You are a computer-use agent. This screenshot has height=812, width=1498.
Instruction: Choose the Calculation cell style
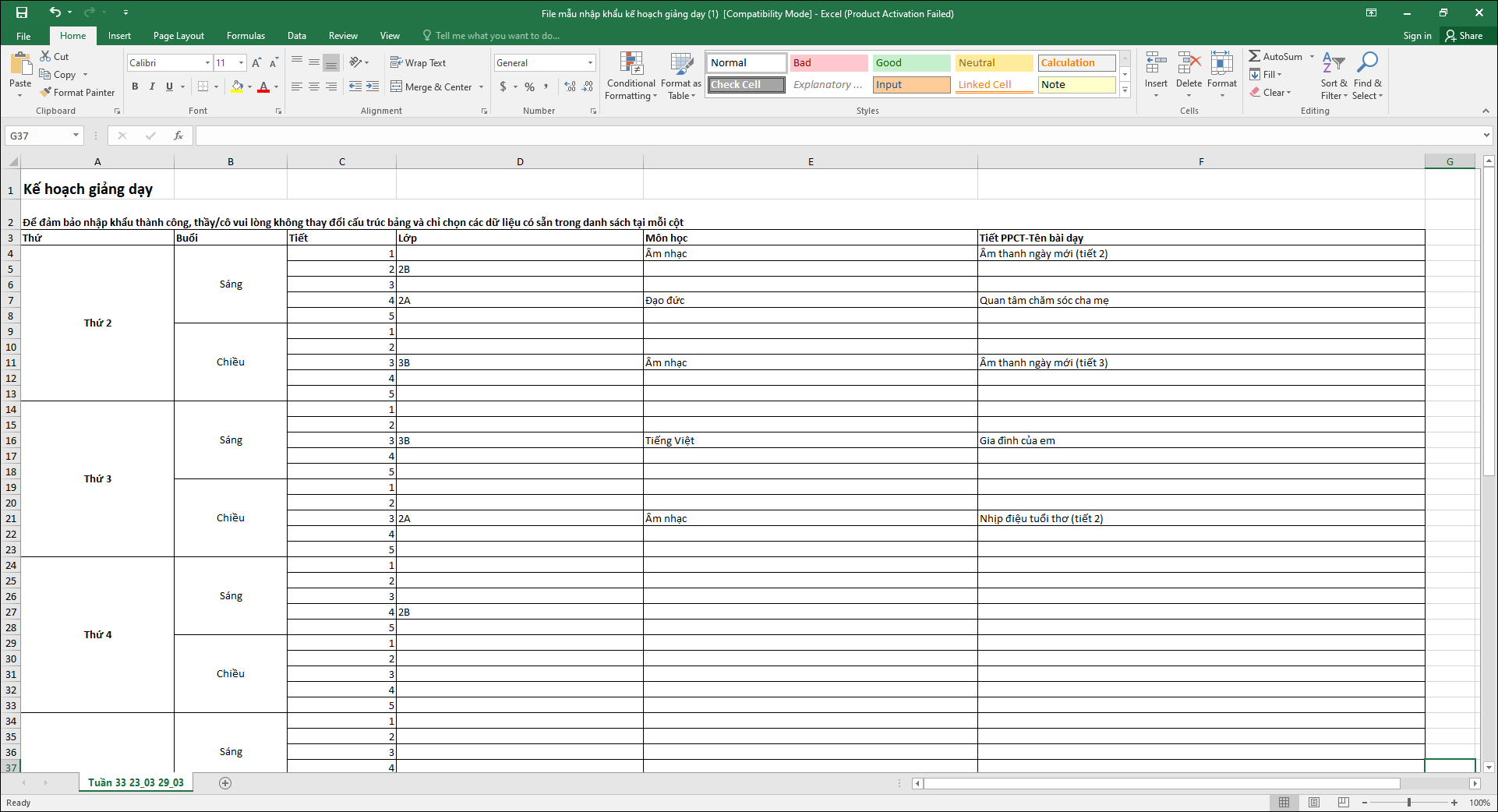pos(1076,62)
